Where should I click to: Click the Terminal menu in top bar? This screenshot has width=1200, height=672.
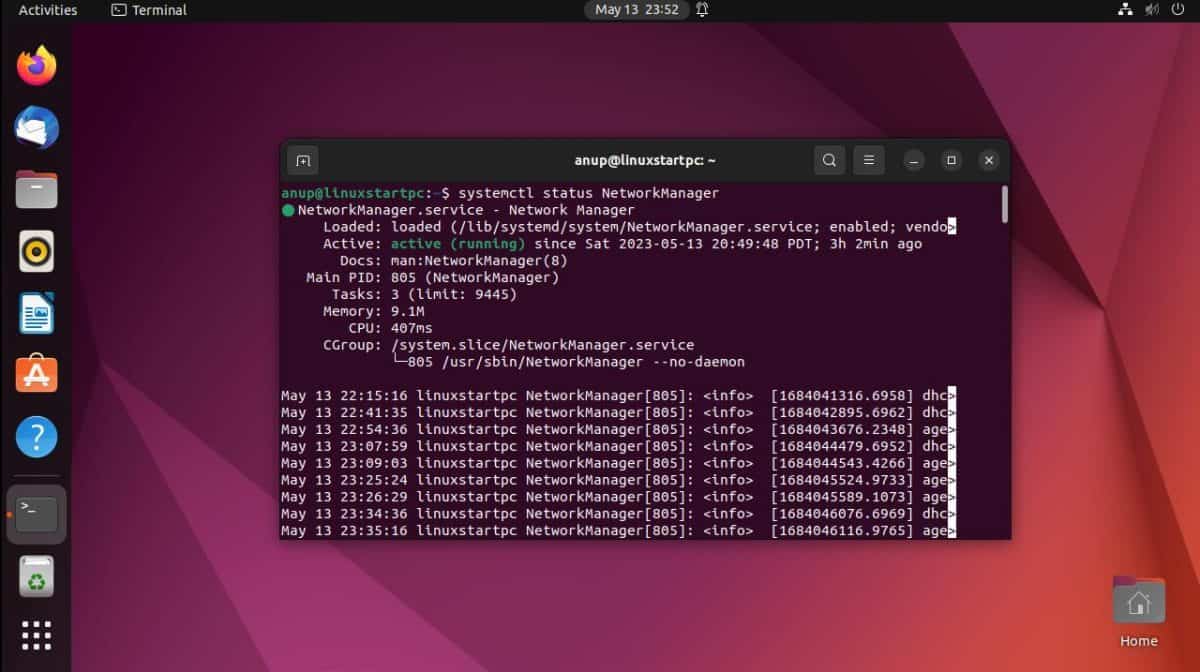pyautogui.click(x=148, y=11)
